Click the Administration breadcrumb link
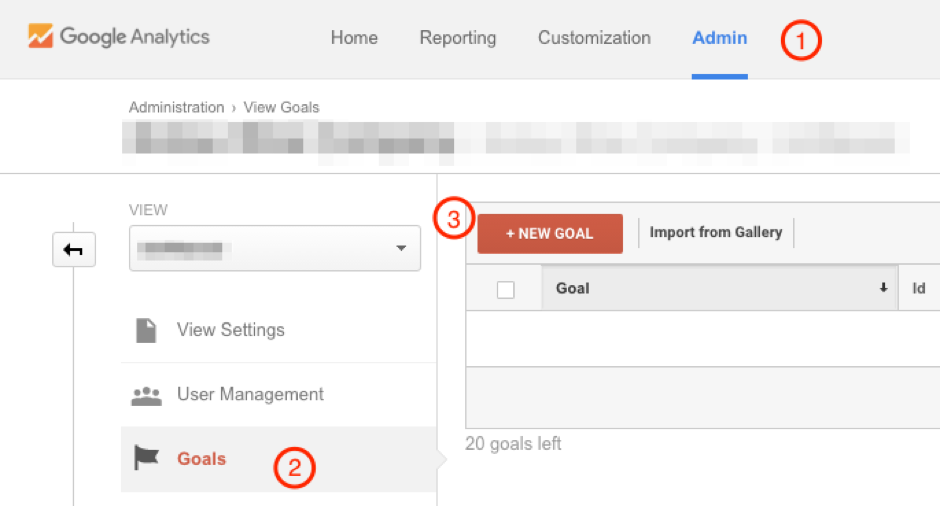This screenshot has width=940, height=506. pyautogui.click(x=176, y=107)
